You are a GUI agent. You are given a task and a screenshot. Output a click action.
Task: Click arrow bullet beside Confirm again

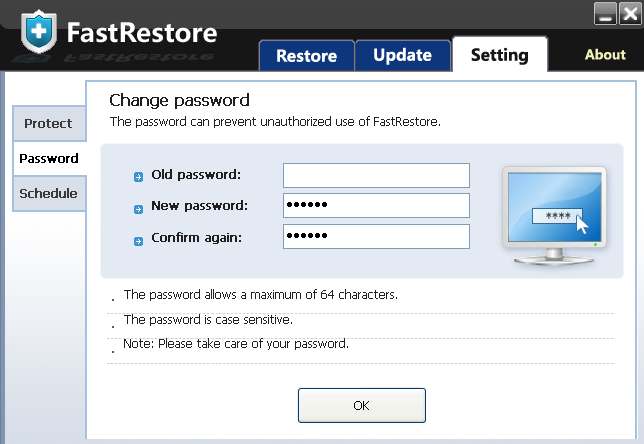[138, 239]
